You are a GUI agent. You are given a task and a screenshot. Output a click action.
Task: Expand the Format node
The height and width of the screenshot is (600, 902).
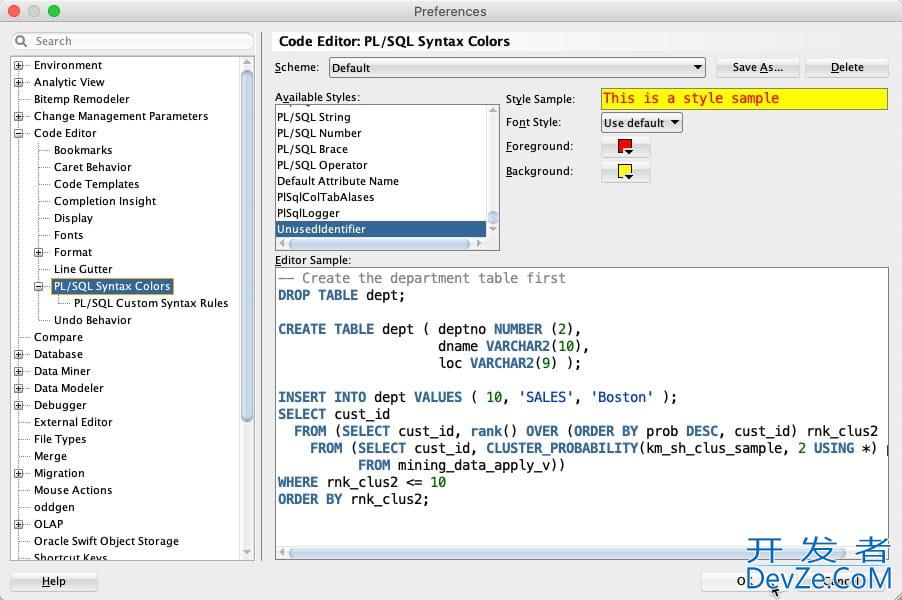tap(39, 252)
